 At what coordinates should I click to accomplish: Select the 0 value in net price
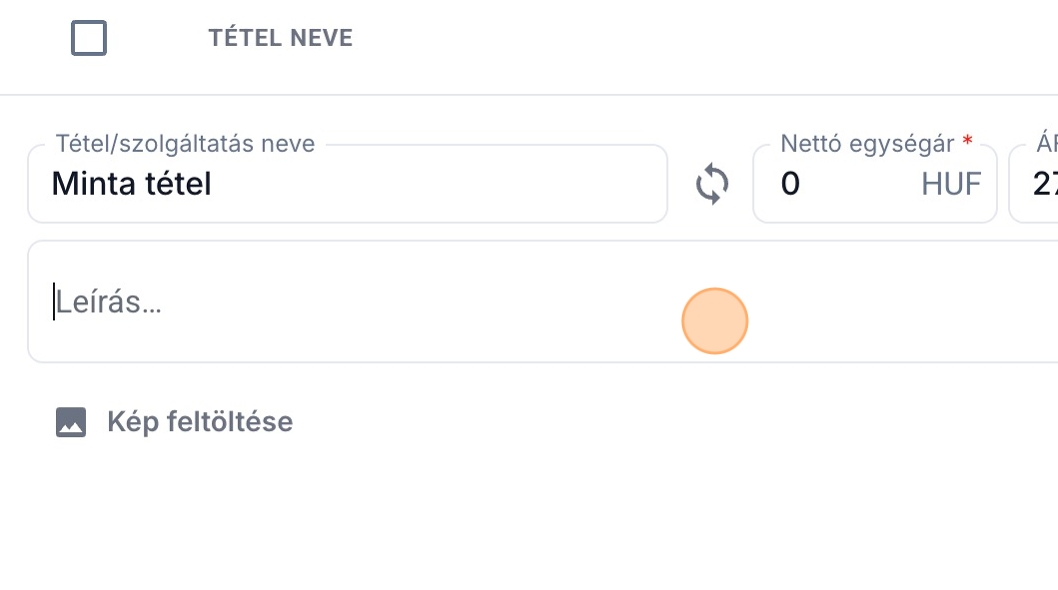790,185
